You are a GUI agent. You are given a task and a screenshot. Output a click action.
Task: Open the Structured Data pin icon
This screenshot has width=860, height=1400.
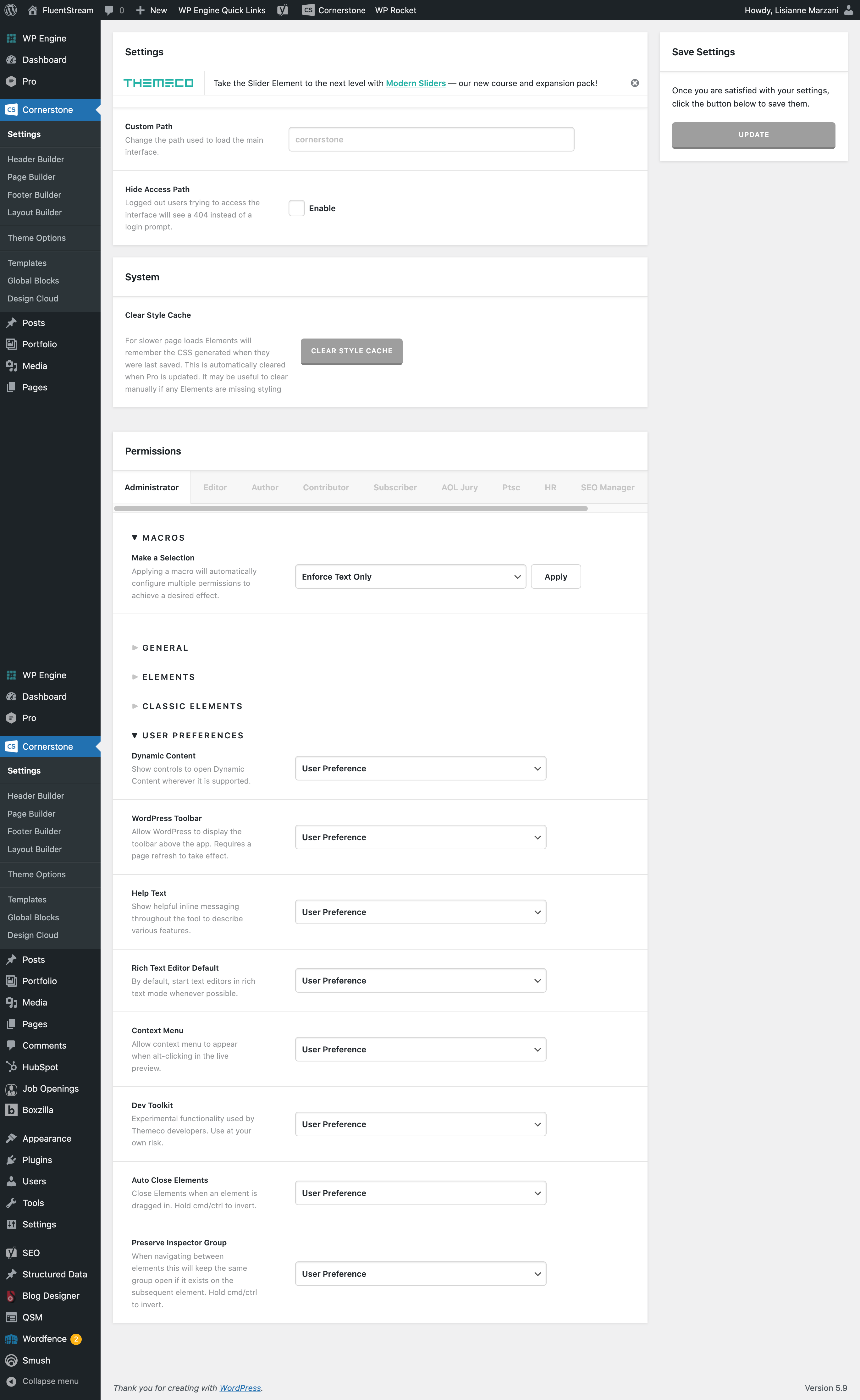pos(11,1274)
